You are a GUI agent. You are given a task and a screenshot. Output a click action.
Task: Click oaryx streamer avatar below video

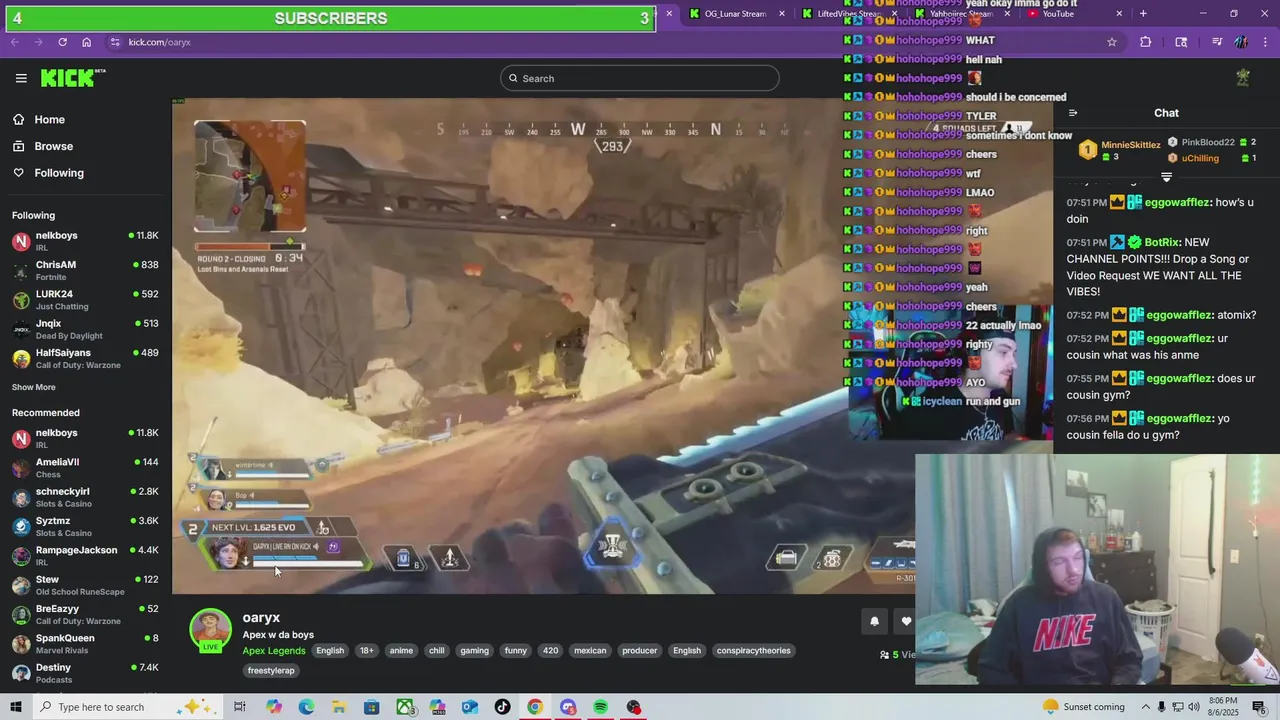pyautogui.click(x=210, y=629)
